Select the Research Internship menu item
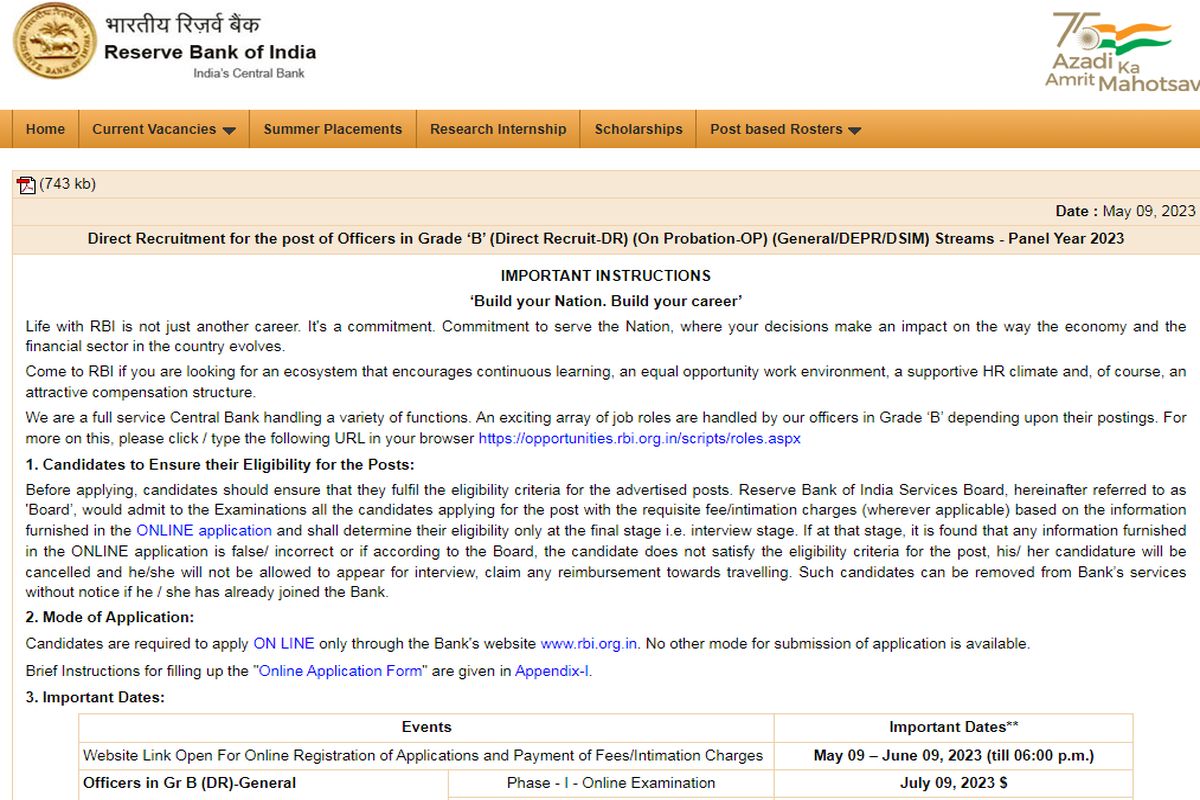Image resolution: width=1200 pixels, height=800 pixels. click(498, 129)
